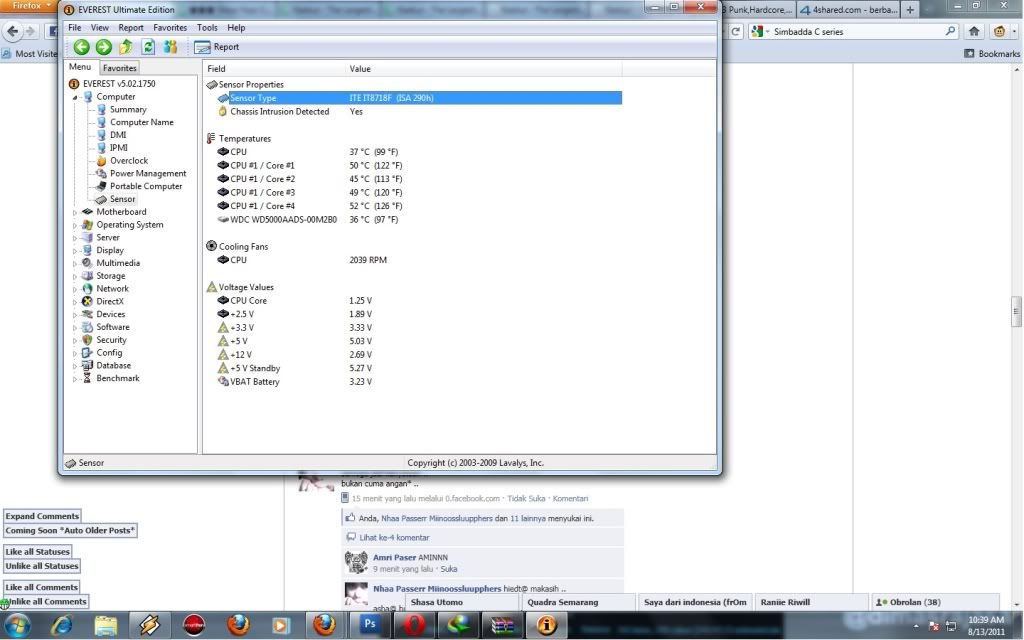Select the Power Management tree item

(x=148, y=173)
